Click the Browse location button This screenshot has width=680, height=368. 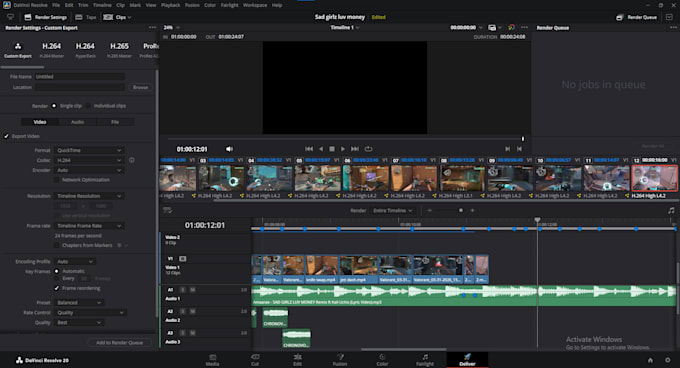point(140,87)
